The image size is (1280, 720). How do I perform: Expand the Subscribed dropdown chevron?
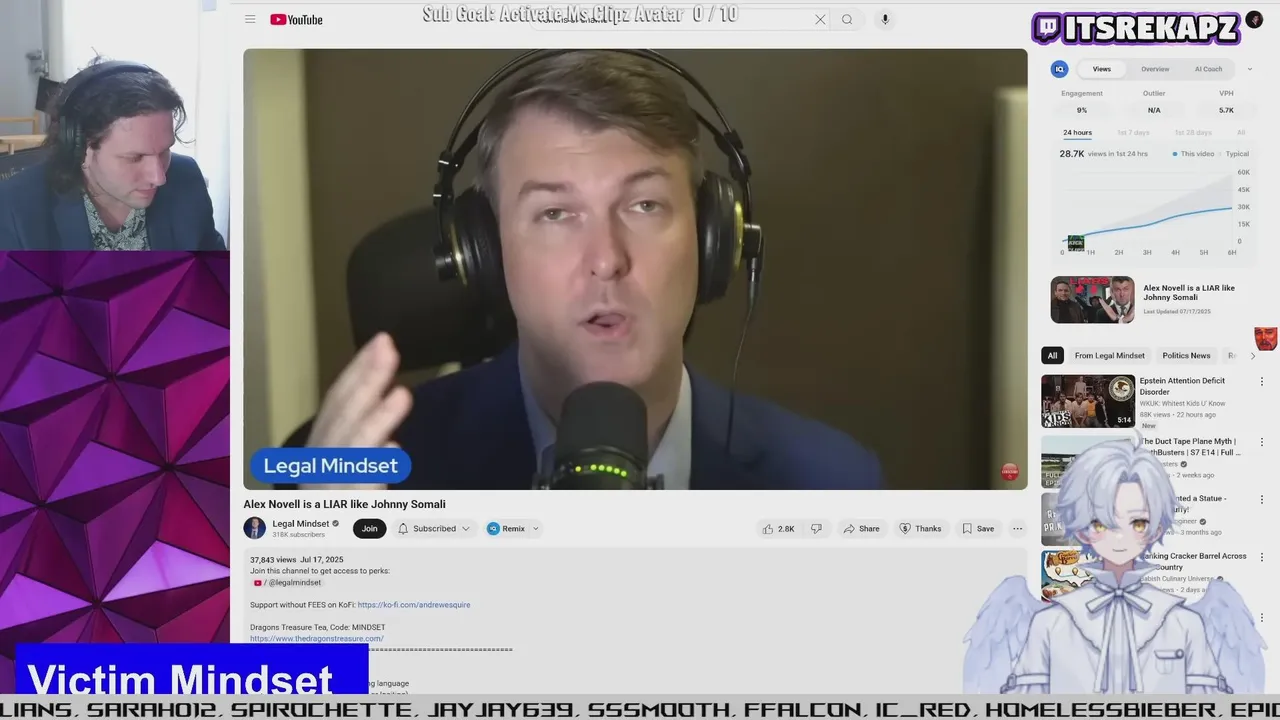(465, 528)
